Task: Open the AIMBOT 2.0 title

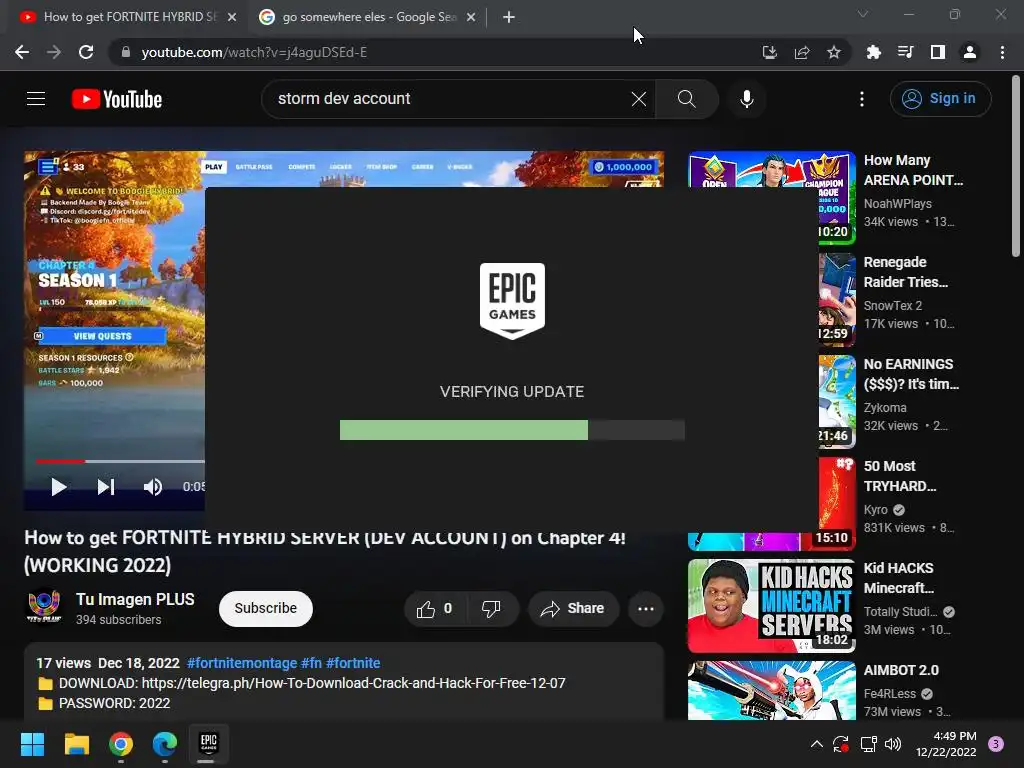Action: click(x=901, y=670)
